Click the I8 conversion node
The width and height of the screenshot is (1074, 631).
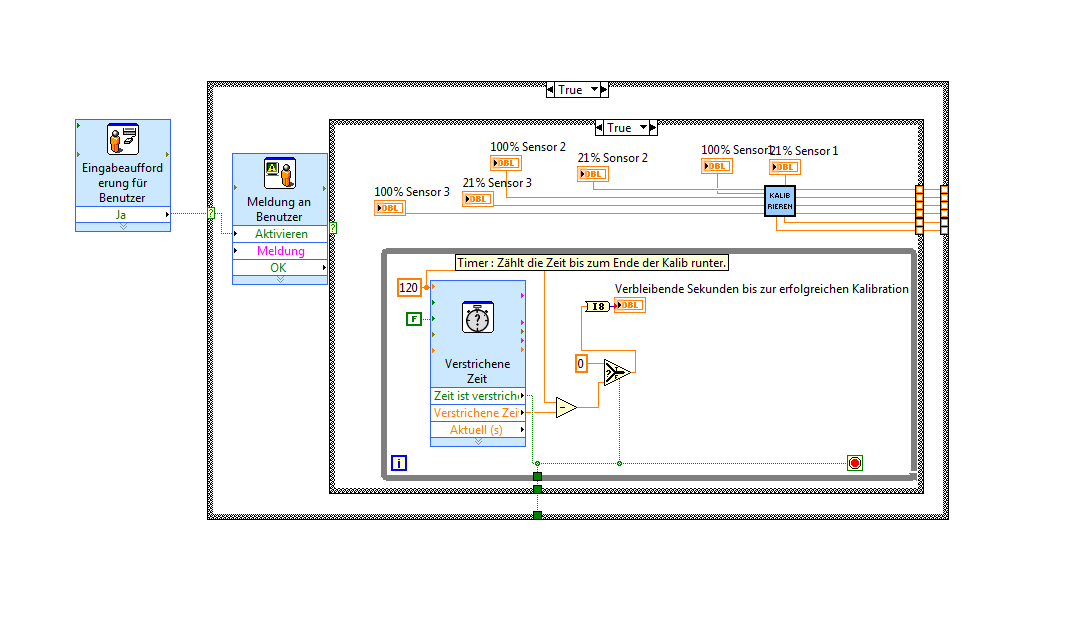[x=597, y=306]
